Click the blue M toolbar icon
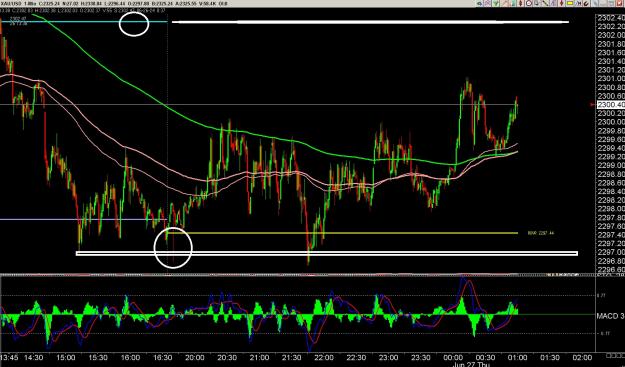 coord(578,3)
